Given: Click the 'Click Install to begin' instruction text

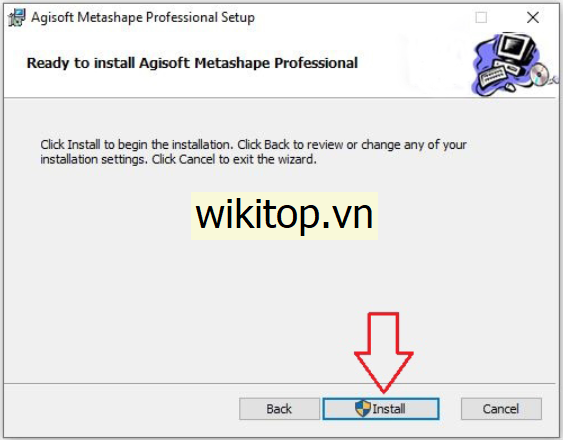Looking at the screenshot, I should tap(253, 152).
